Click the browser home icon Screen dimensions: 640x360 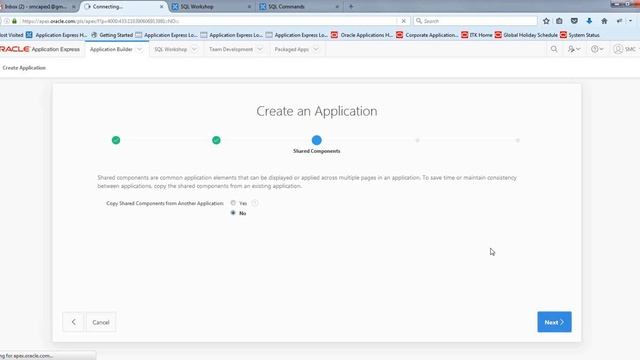click(x=604, y=21)
